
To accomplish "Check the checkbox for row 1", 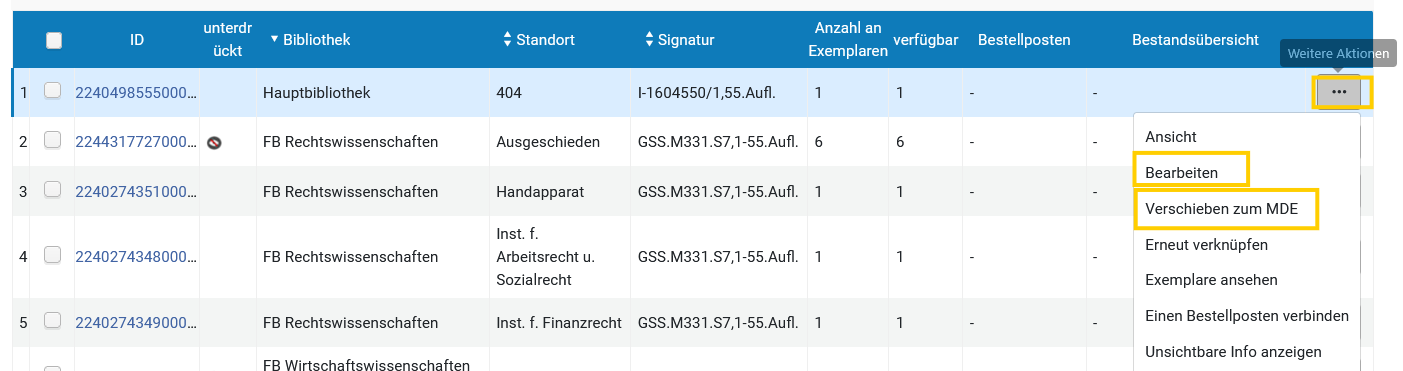I will click(52, 91).
